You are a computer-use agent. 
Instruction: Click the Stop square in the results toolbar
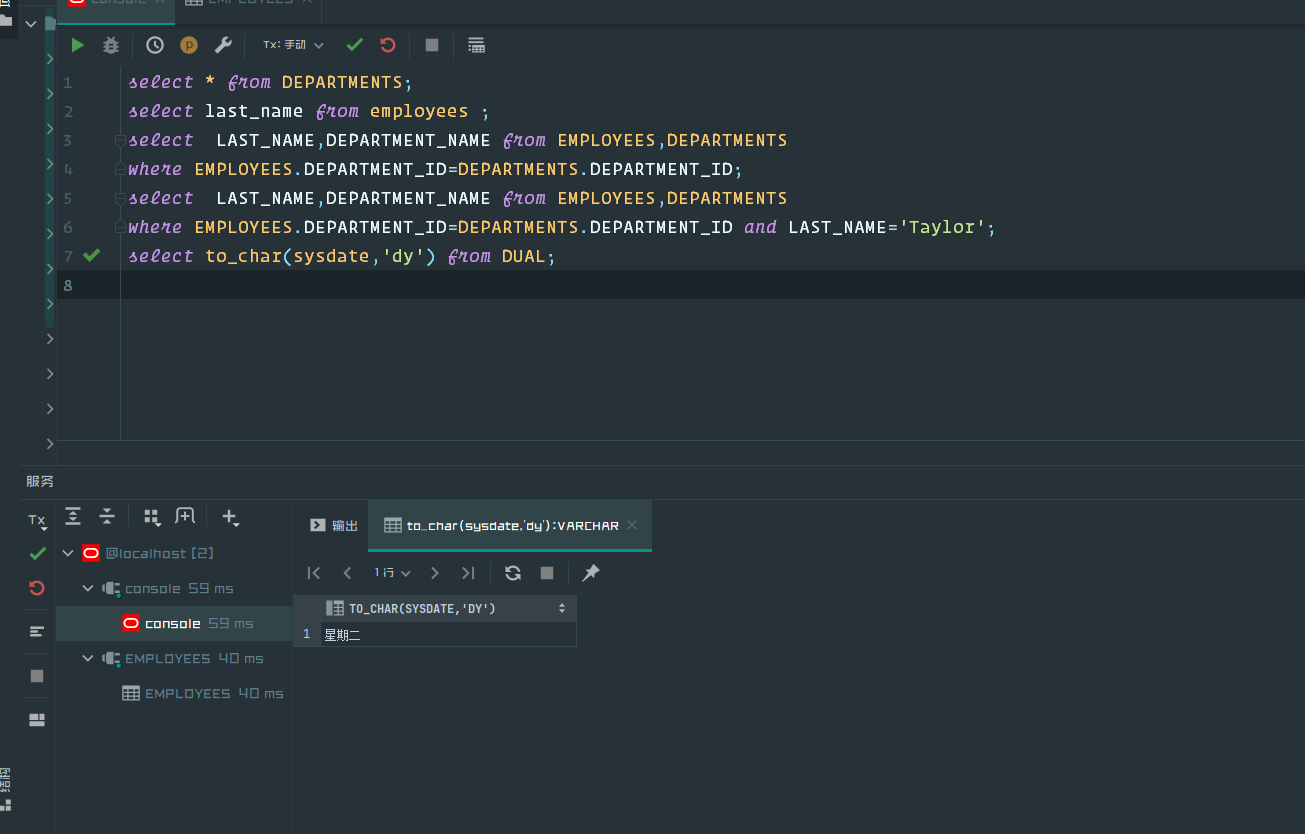[547, 573]
